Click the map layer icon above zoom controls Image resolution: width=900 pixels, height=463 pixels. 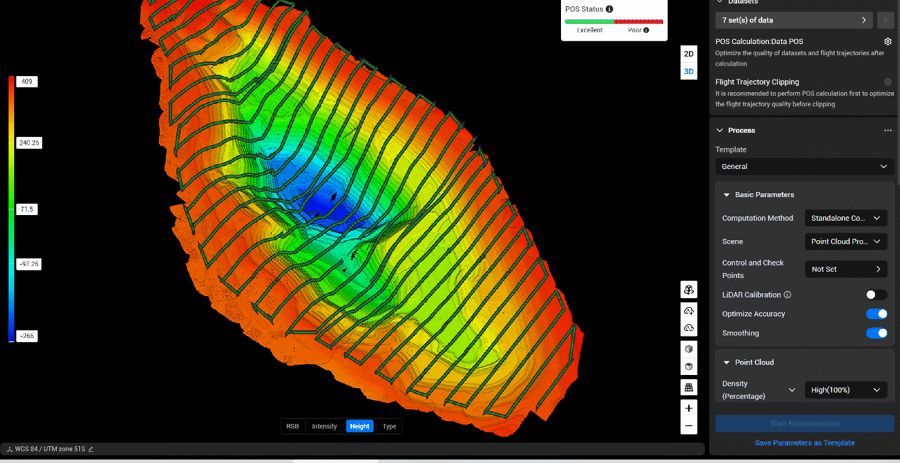click(x=689, y=387)
